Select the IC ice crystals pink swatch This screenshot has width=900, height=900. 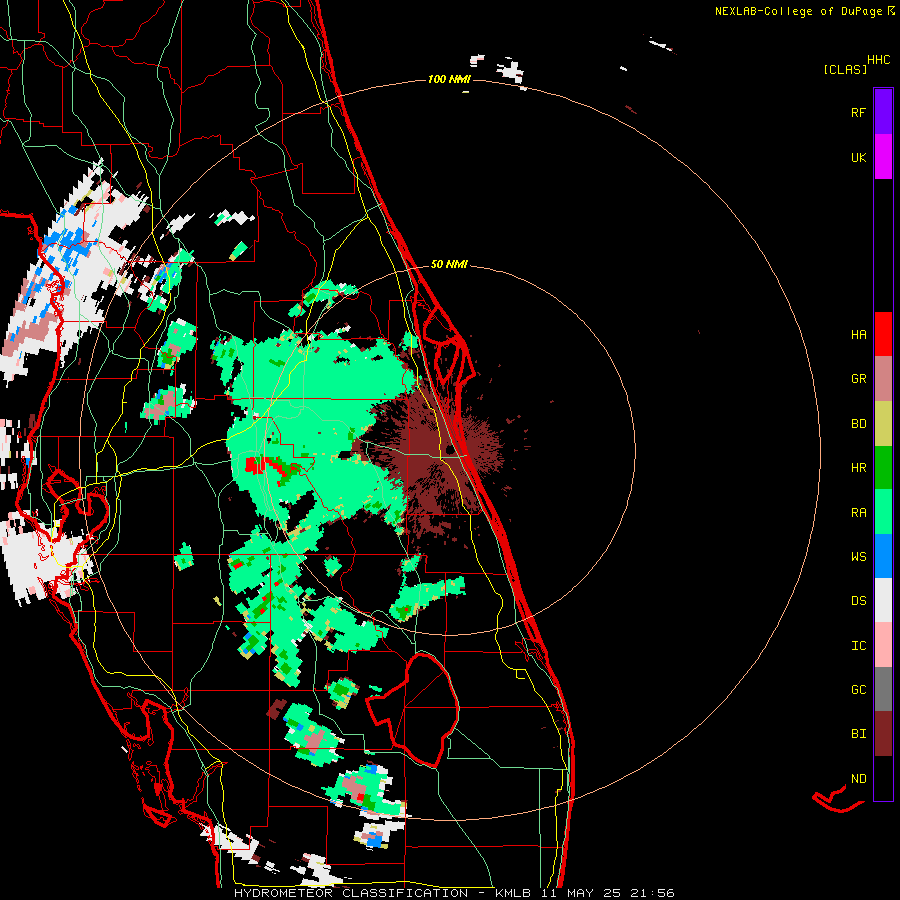click(883, 645)
